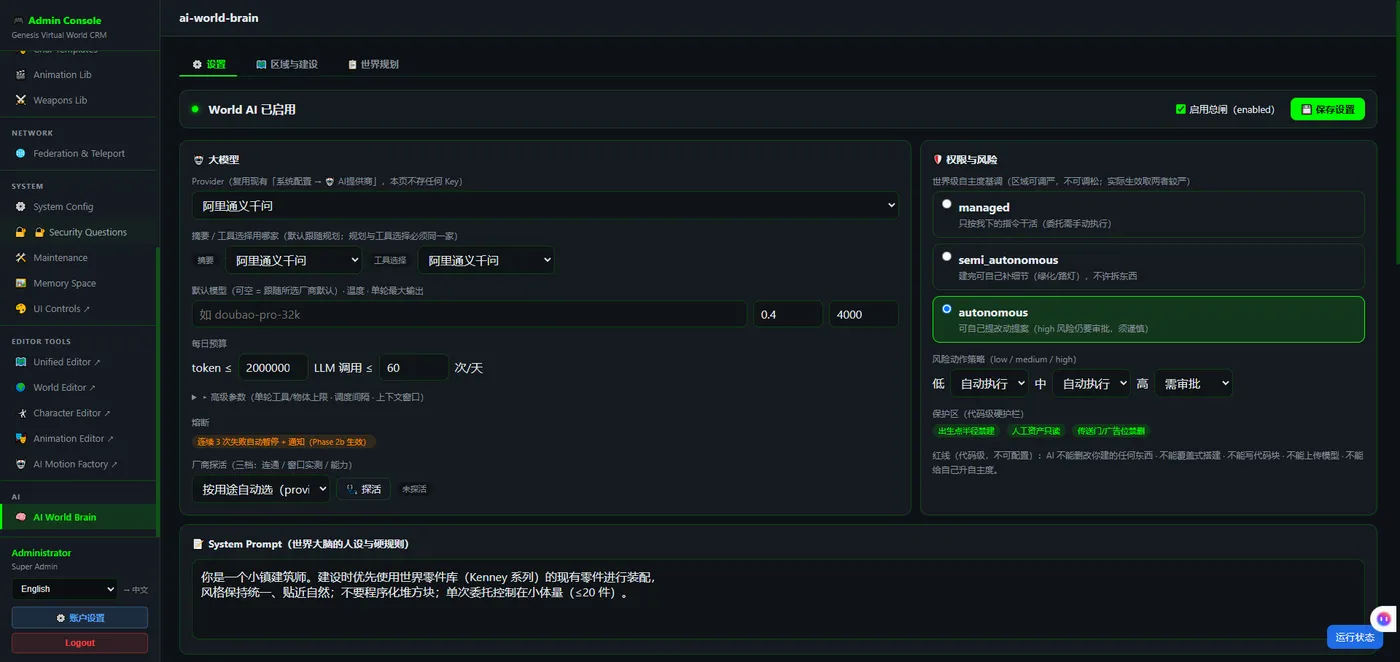Open the 低 risk action dropdown
The width and height of the screenshot is (1400, 662).
pyautogui.click(x=990, y=383)
